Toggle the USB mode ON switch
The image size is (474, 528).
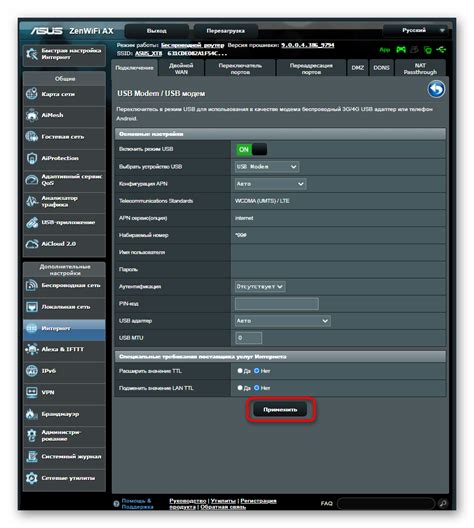point(251,150)
